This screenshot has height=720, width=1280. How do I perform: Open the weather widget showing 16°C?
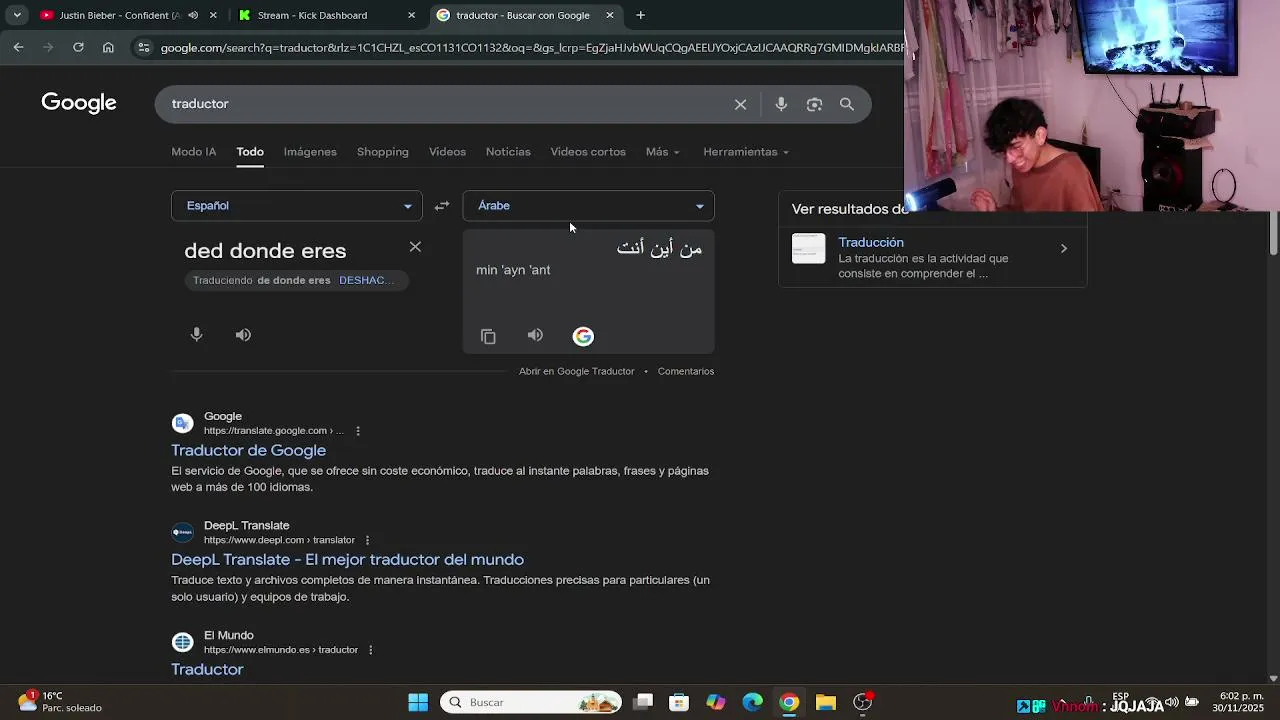[60, 701]
